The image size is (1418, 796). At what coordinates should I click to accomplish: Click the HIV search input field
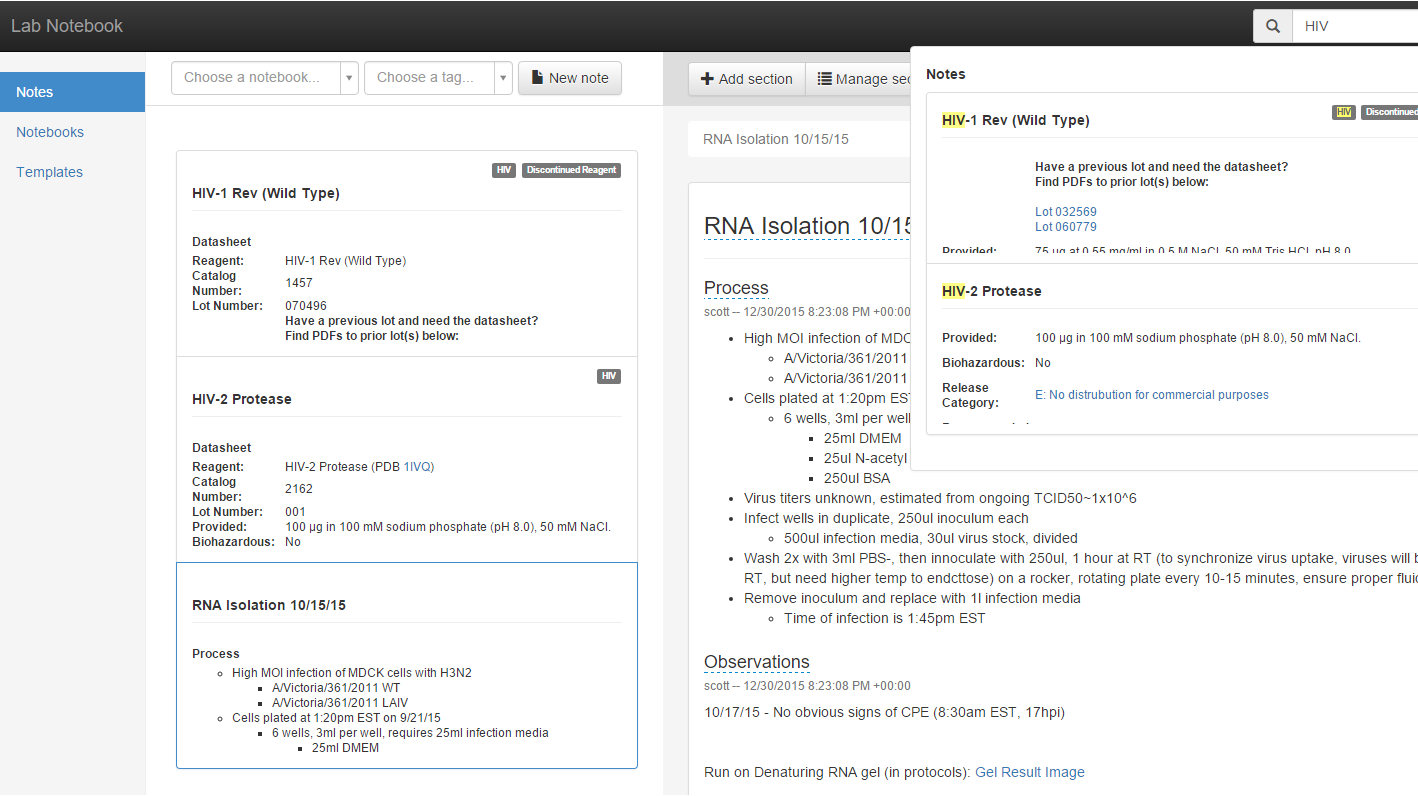[x=1355, y=26]
